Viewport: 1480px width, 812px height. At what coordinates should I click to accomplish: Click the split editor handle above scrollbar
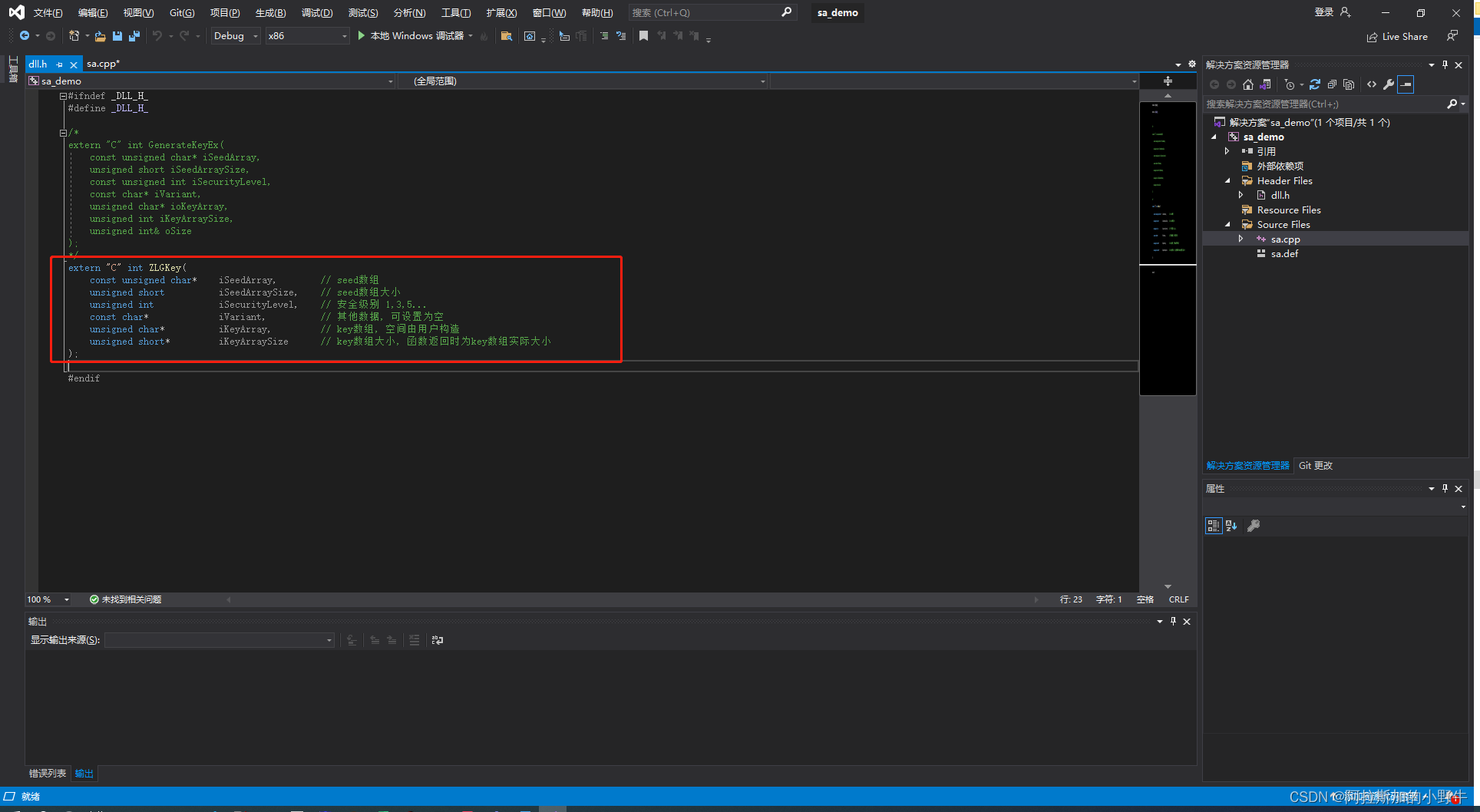(x=1168, y=81)
